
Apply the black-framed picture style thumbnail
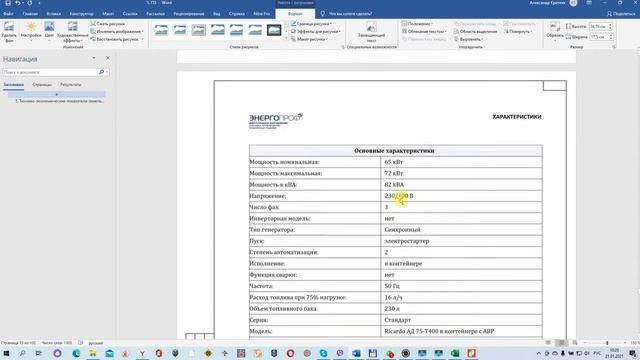[x=274, y=30]
